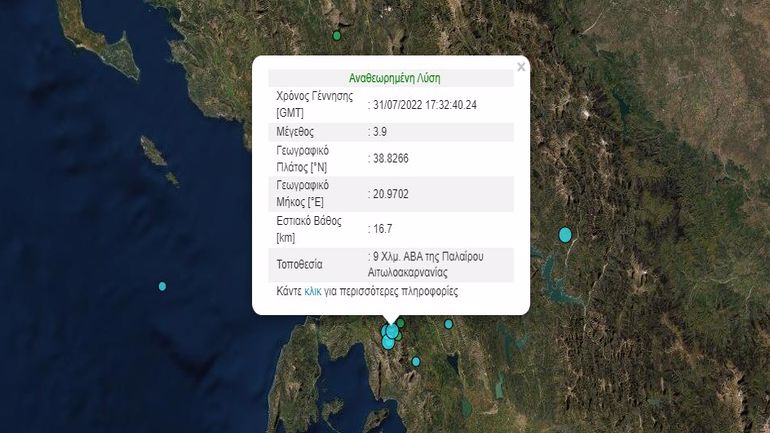
Task: Click the 'Μέγεθος' row label
Action: pyautogui.click(x=298, y=132)
